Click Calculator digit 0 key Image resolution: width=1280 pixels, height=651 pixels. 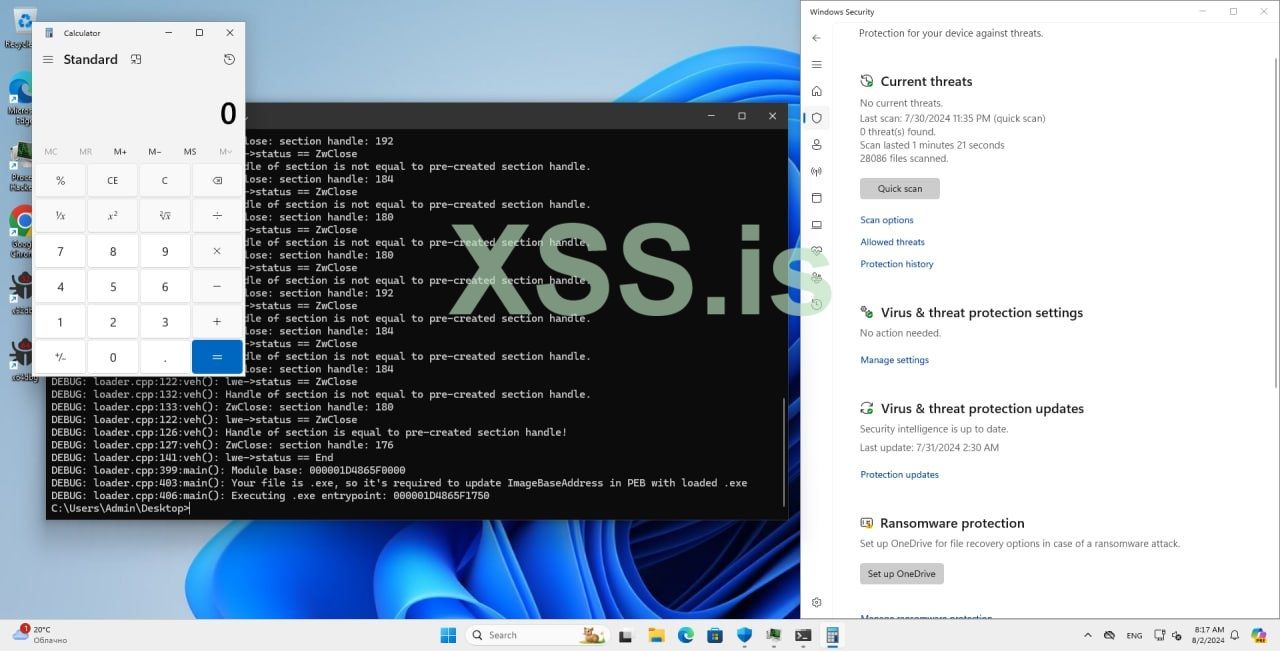click(113, 357)
